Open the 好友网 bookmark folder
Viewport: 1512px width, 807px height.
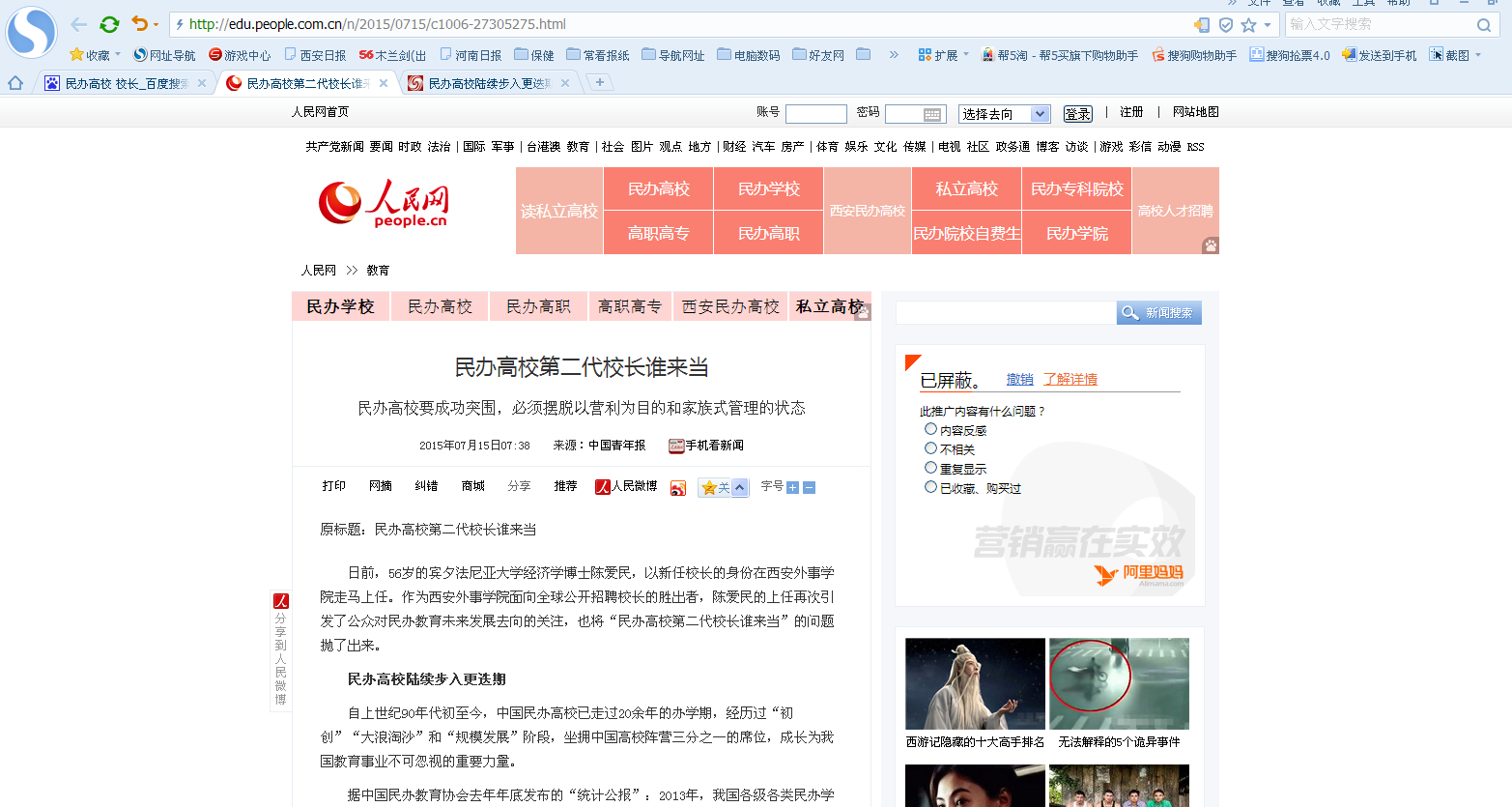[818, 55]
